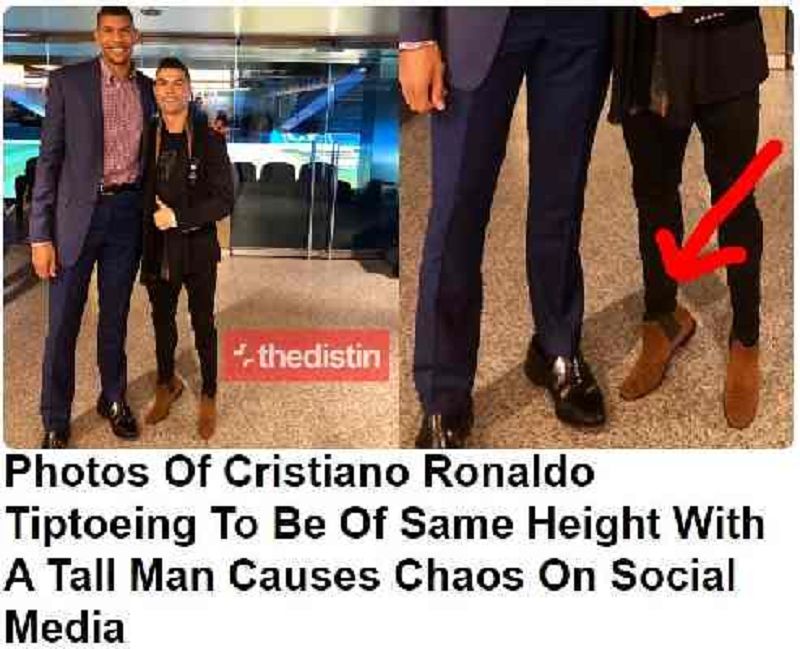Click "Chaos On Social" in the headline

click(565, 575)
